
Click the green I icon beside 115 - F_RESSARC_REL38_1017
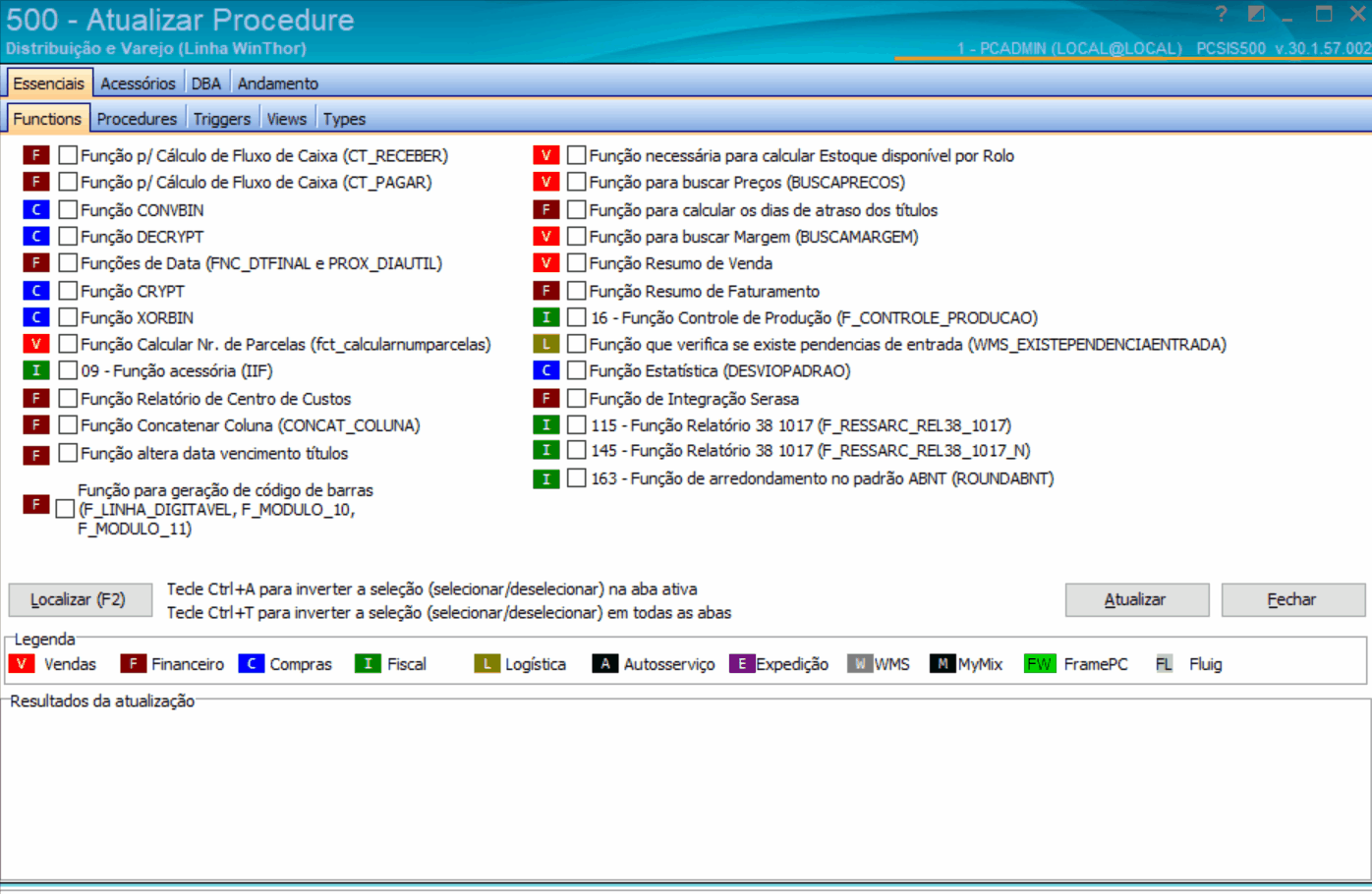[x=546, y=424]
